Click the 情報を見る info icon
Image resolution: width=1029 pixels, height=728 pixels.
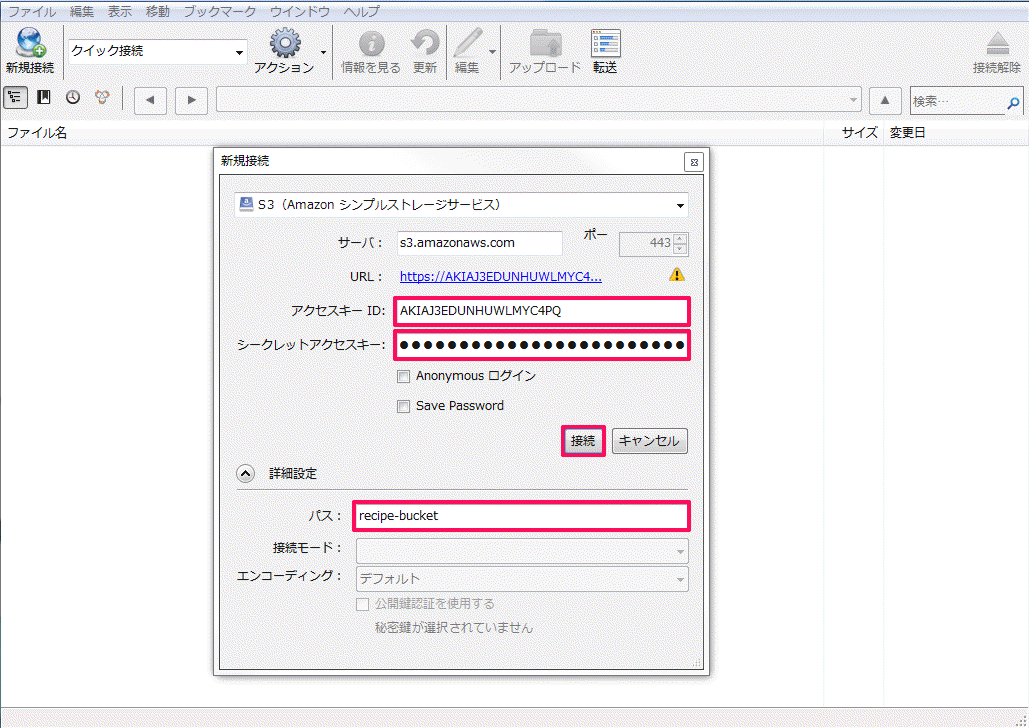pyautogui.click(x=371, y=43)
